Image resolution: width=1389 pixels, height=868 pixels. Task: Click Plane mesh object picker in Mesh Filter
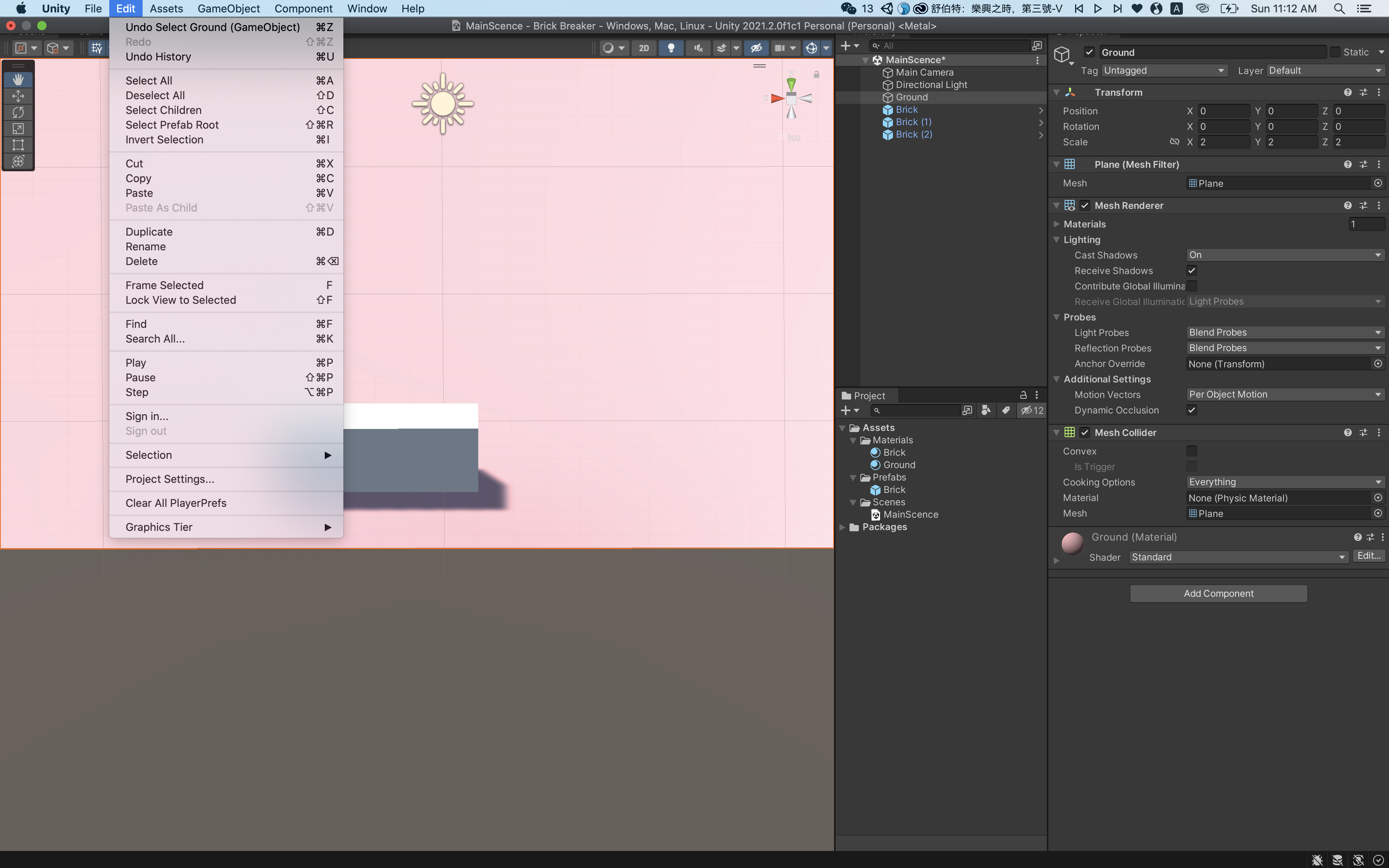tap(1377, 183)
